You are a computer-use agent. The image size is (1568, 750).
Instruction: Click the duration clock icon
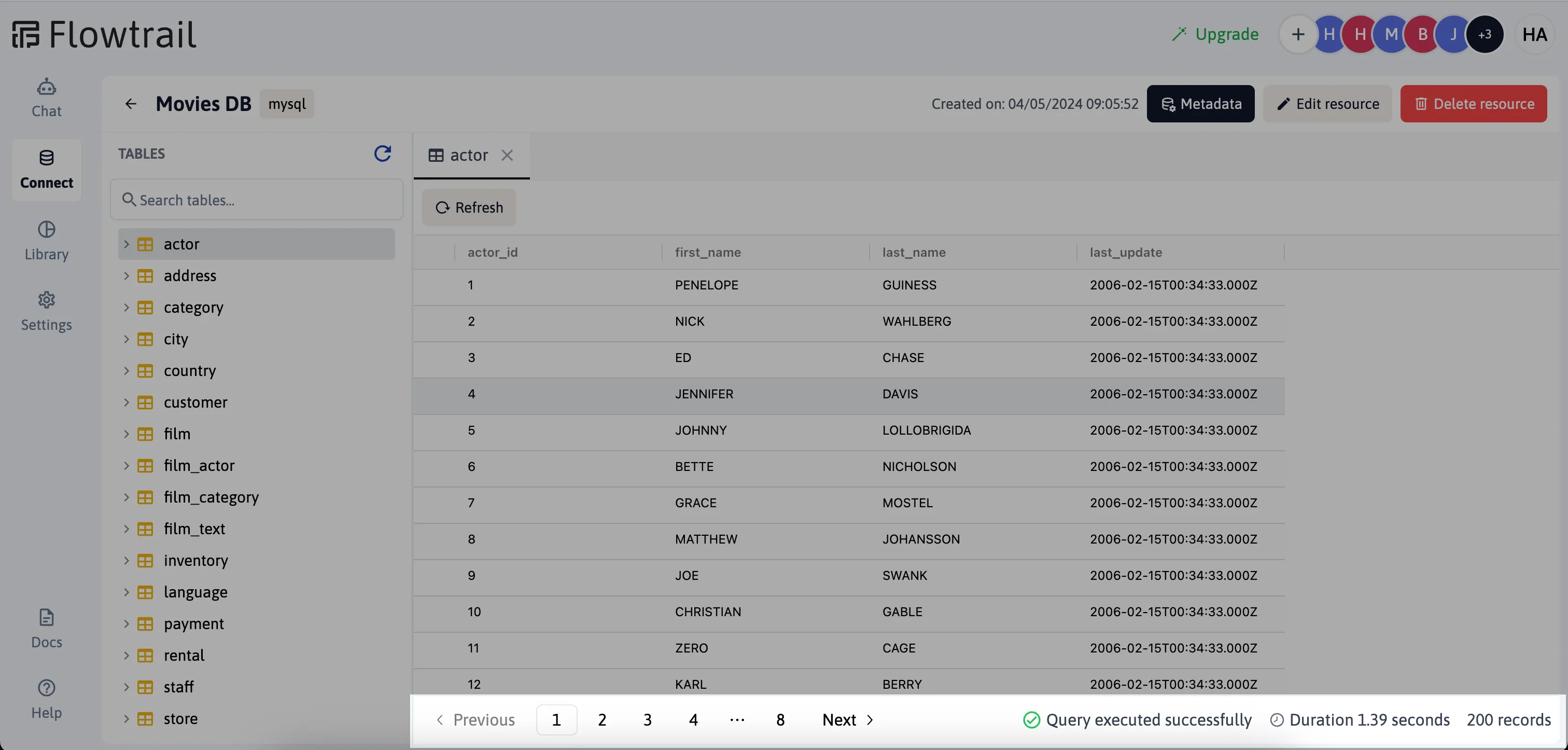point(1277,719)
